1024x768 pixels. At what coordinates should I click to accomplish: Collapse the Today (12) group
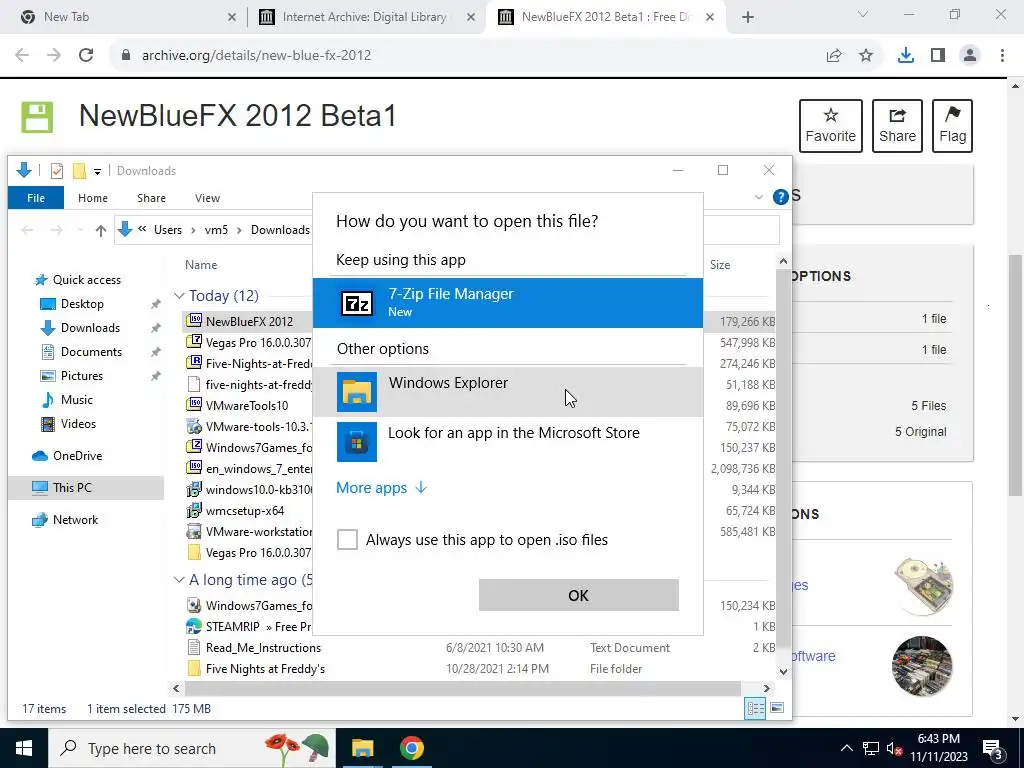tap(179, 296)
